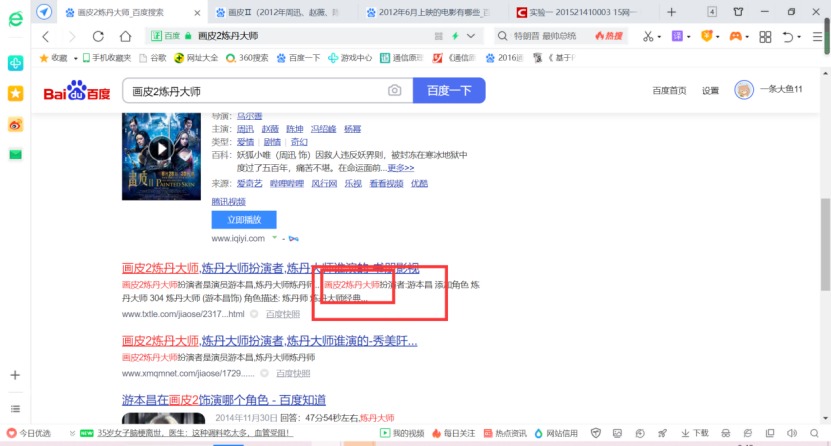The image size is (831, 446).
Task: Click the browser forward arrow
Action: pos(72,36)
